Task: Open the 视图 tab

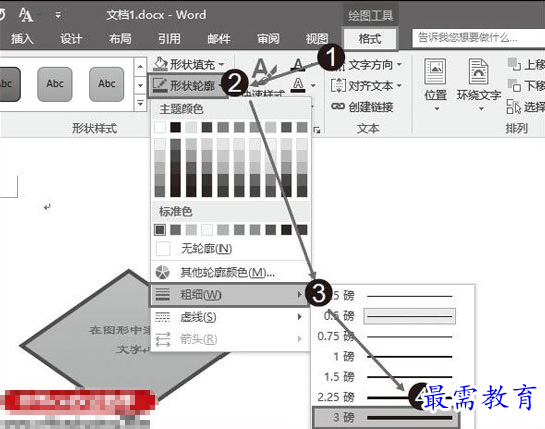Action: [x=317, y=38]
